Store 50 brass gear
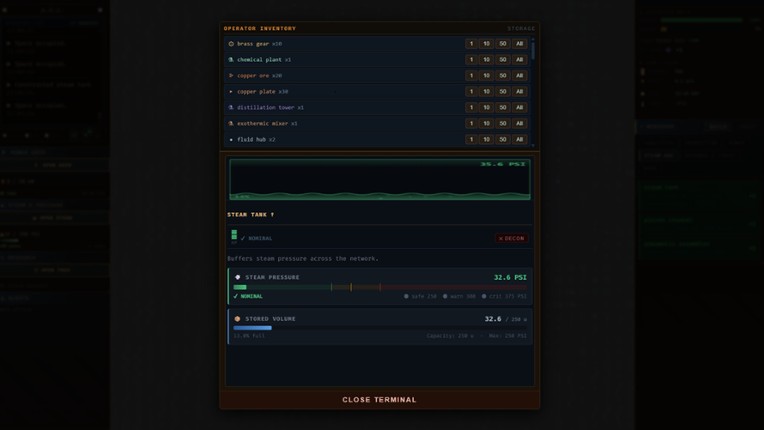764x430 pixels. (x=503, y=44)
